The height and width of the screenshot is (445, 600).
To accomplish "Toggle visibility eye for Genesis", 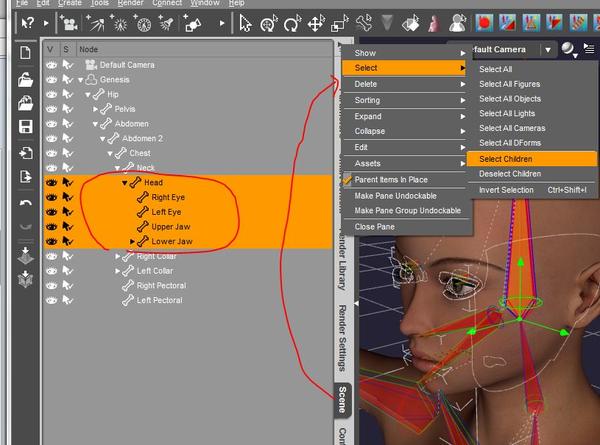I will point(52,80).
